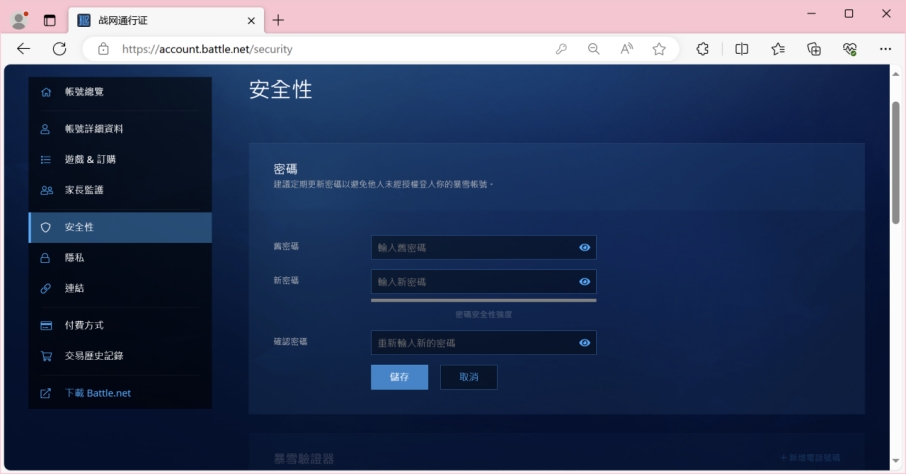Click the address bar URL
This screenshot has width=906, height=474.
click(x=207, y=49)
